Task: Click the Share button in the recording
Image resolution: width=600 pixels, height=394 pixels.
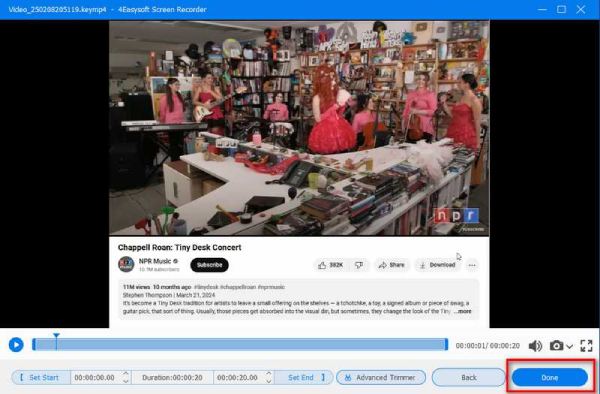Action: 391,265
